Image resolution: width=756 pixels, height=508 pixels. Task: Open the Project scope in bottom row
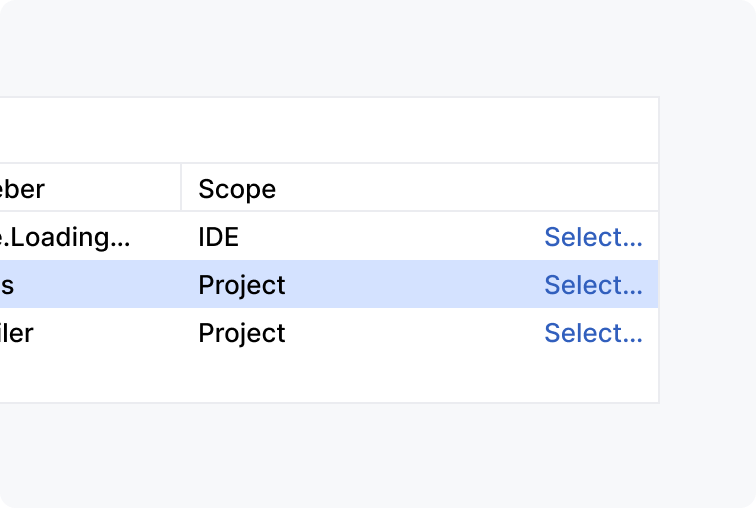[242, 333]
